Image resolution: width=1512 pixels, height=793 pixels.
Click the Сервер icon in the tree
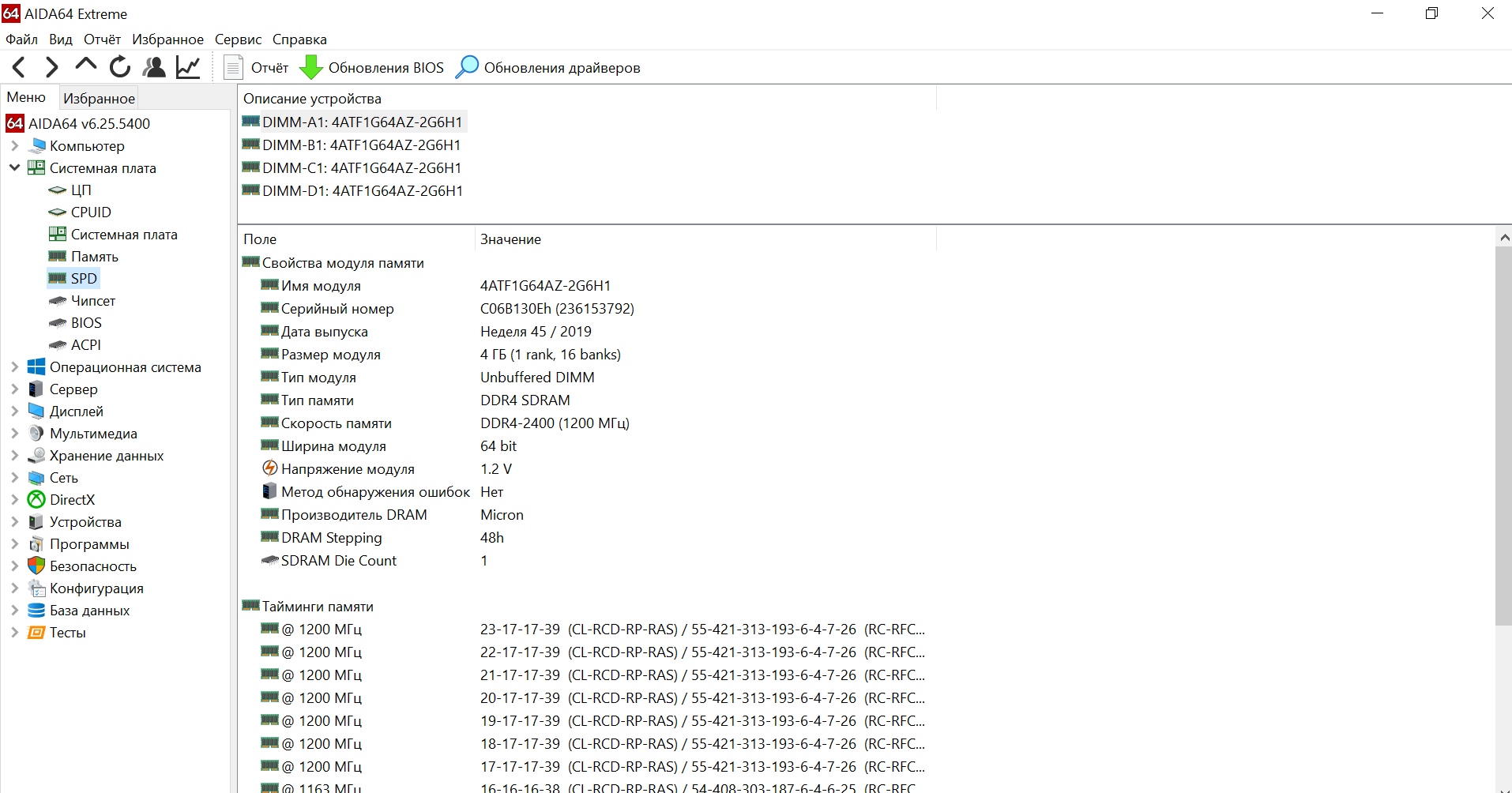click(36, 389)
